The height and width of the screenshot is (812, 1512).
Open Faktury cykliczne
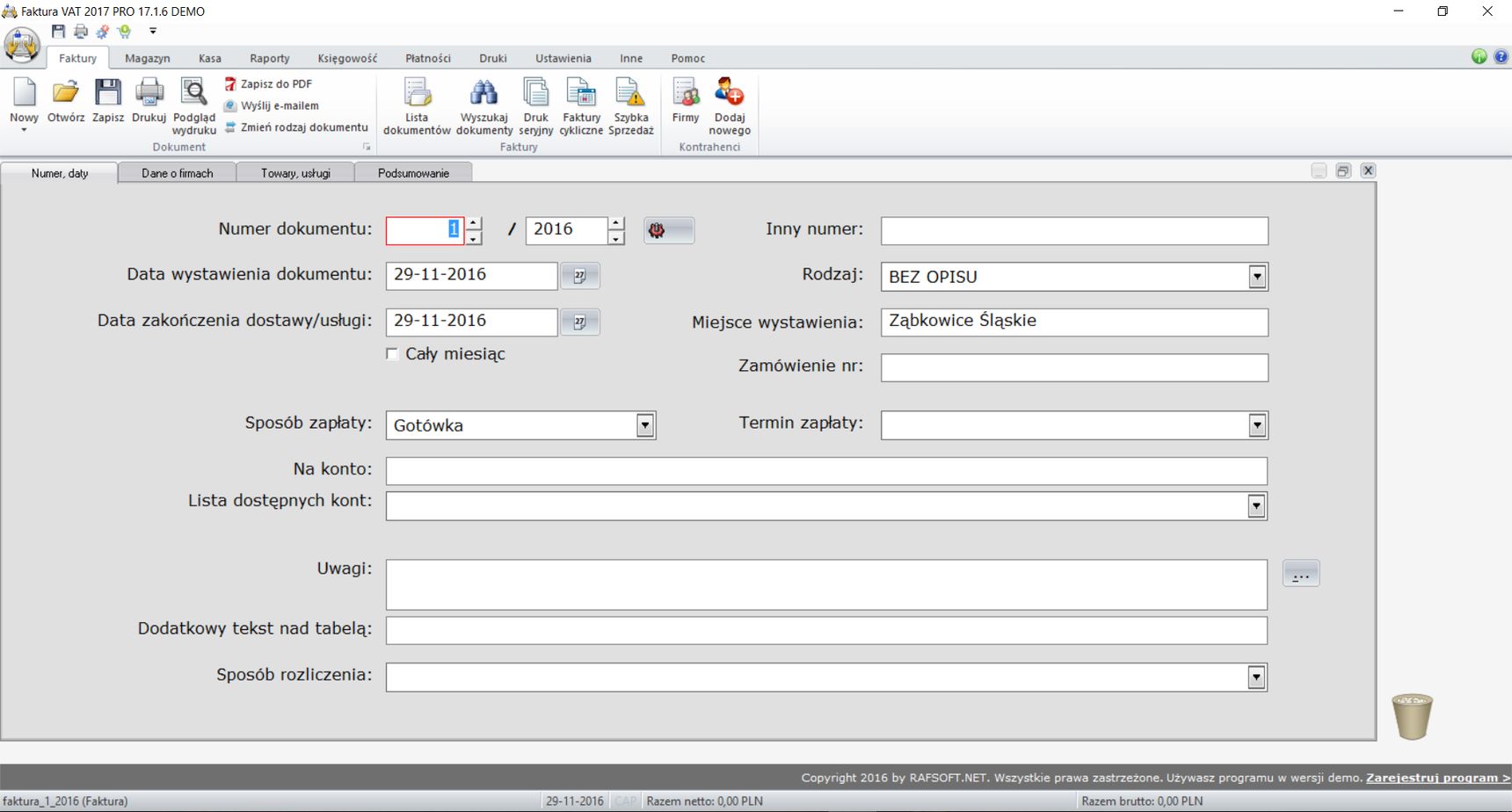[x=581, y=105]
